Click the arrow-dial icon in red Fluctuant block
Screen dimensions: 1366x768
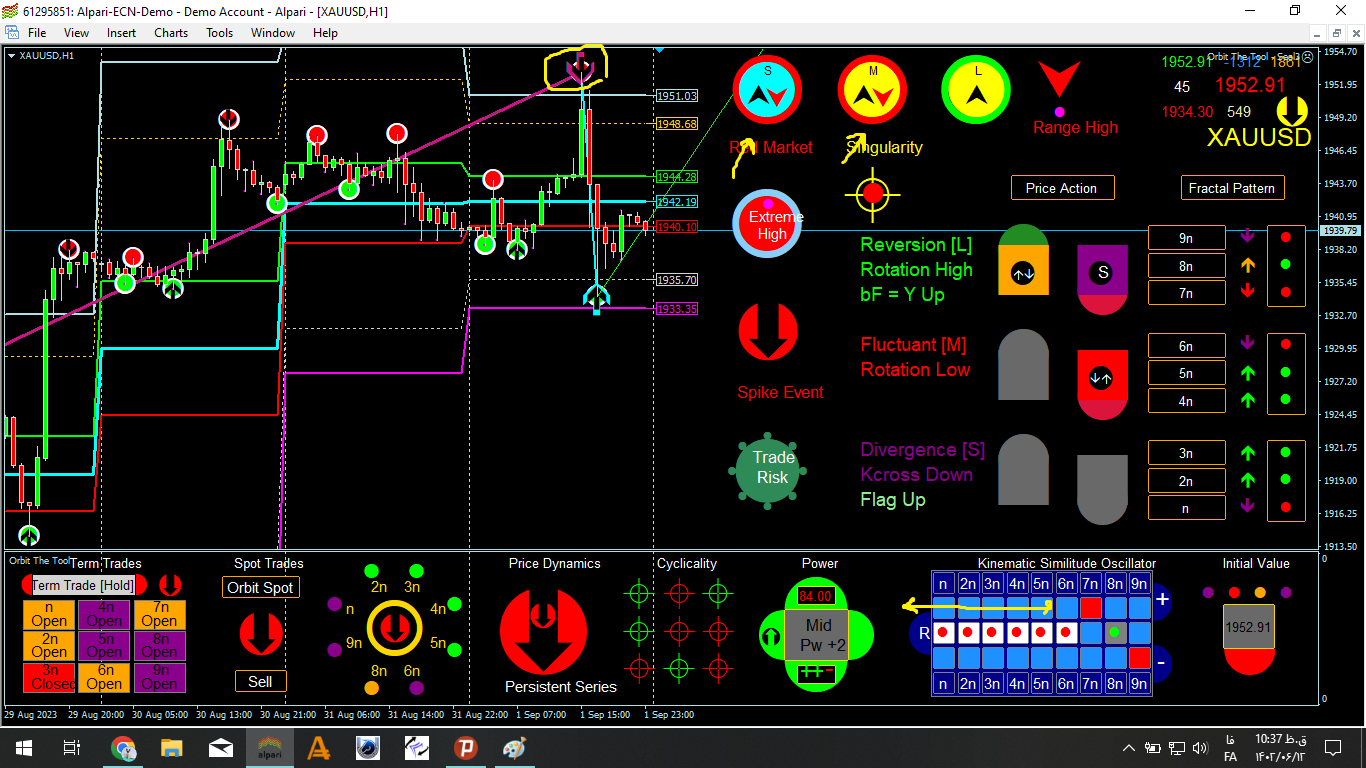tap(1101, 378)
